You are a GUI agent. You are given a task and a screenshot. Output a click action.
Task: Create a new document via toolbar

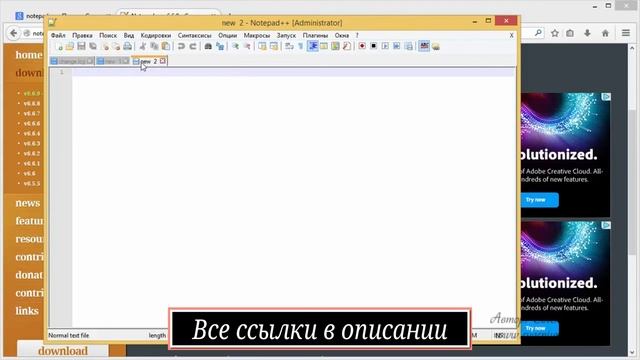59,47
